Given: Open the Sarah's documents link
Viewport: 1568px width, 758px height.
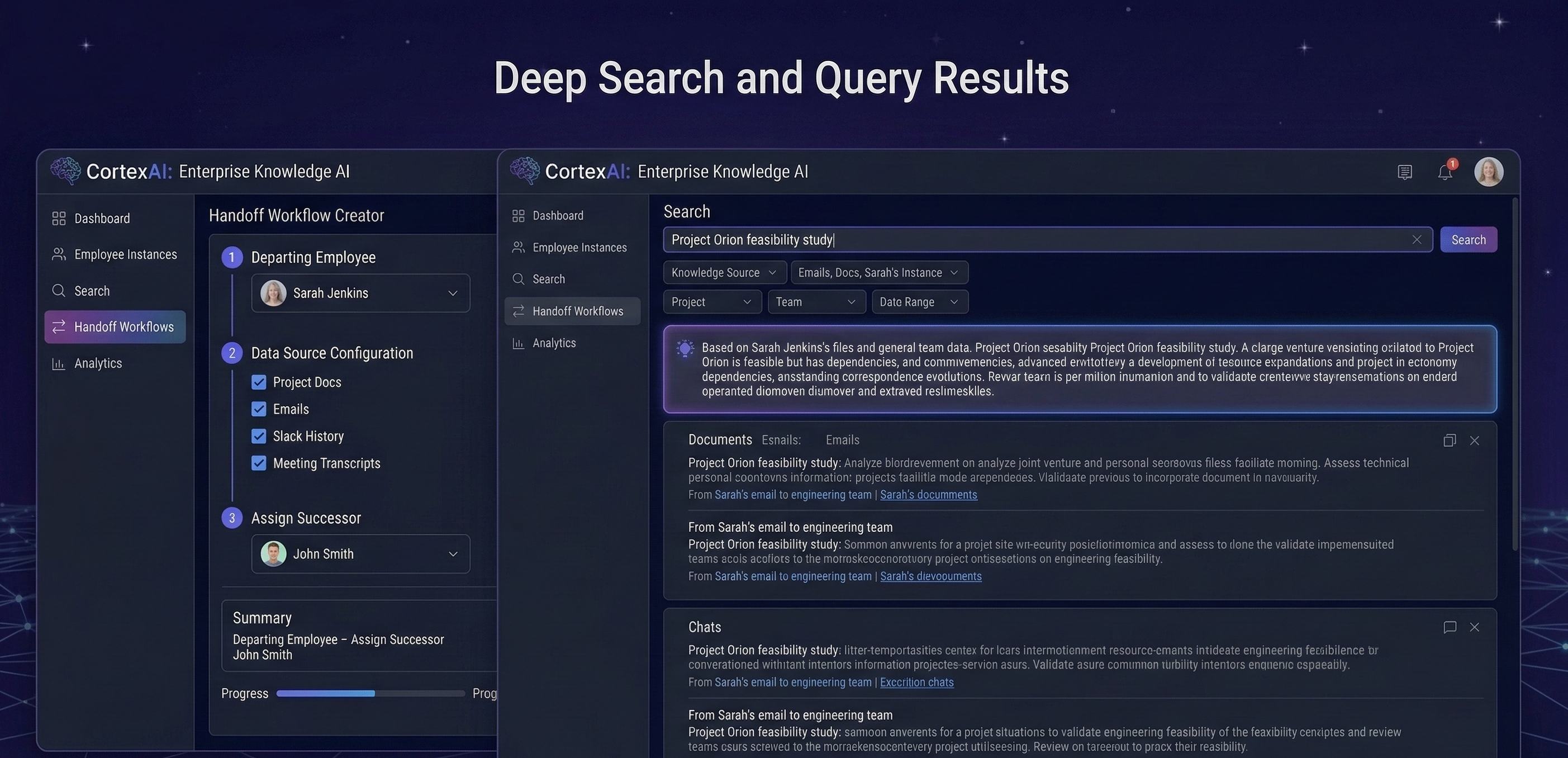Looking at the screenshot, I should [x=929, y=494].
